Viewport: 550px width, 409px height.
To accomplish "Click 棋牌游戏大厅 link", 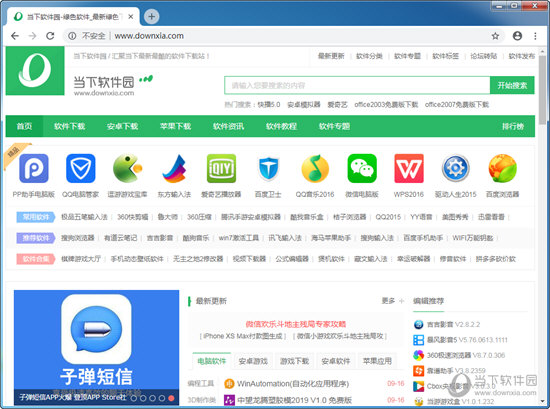I will click(x=81, y=259).
